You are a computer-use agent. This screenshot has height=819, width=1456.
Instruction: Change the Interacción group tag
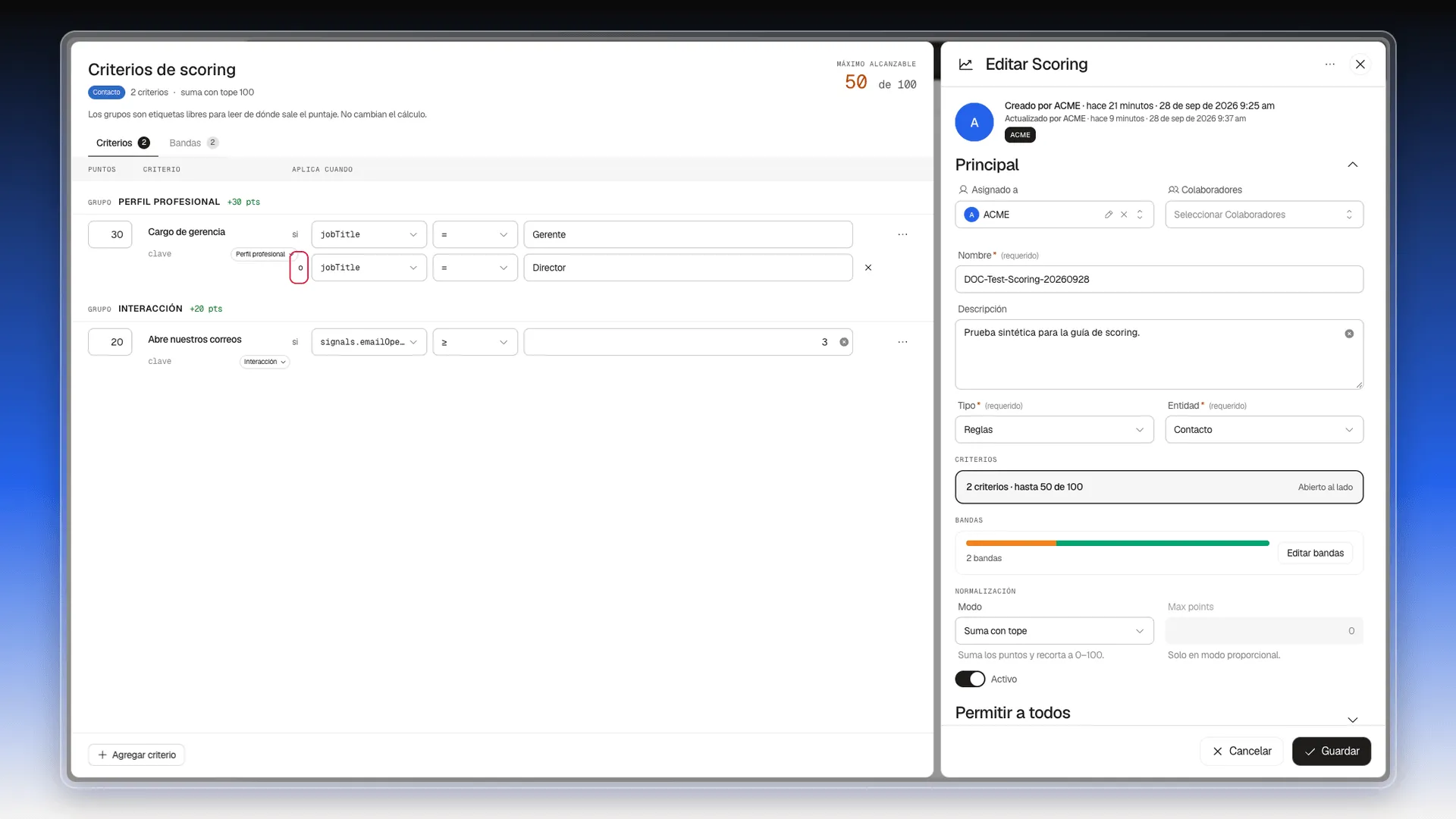pyautogui.click(x=265, y=362)
